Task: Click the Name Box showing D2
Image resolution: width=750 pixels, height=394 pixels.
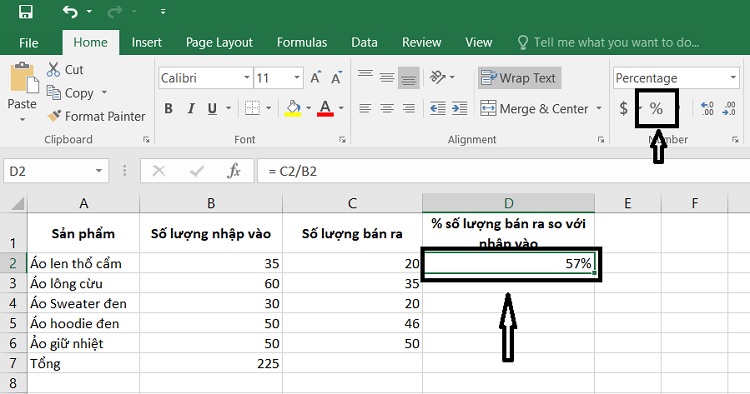Action: tap(56, 171)
